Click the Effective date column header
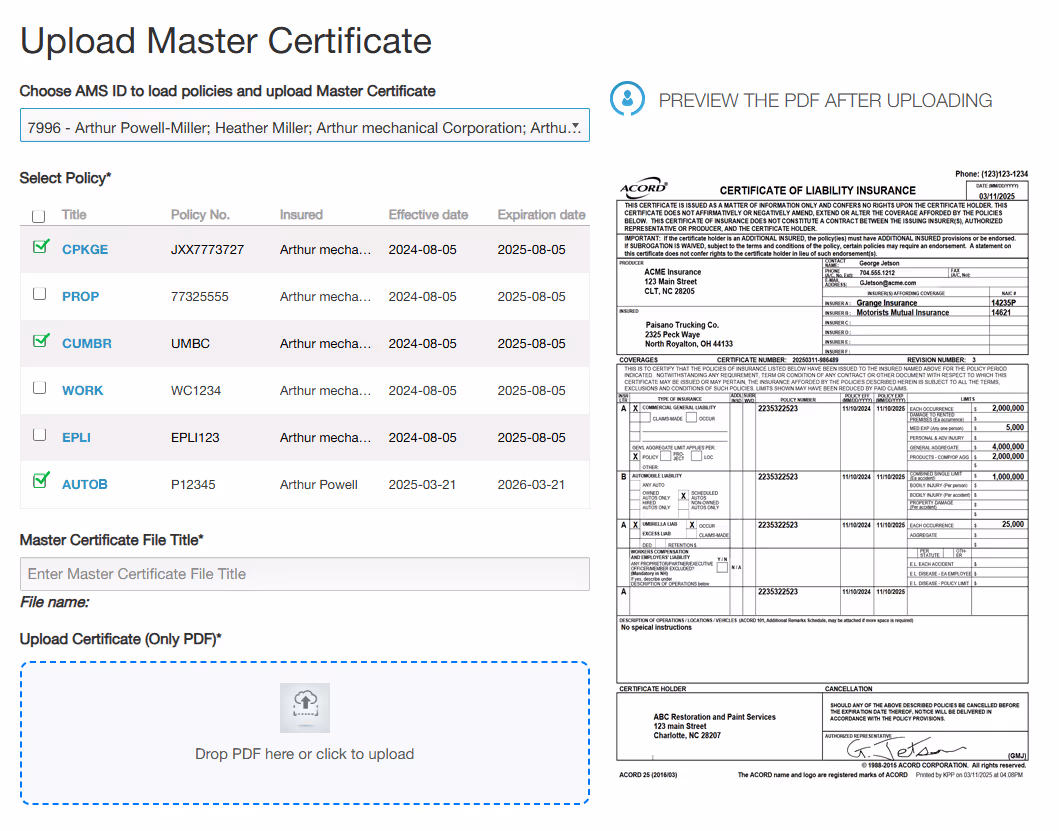Viewport: 1059px width, 831px height. [428, 215]
